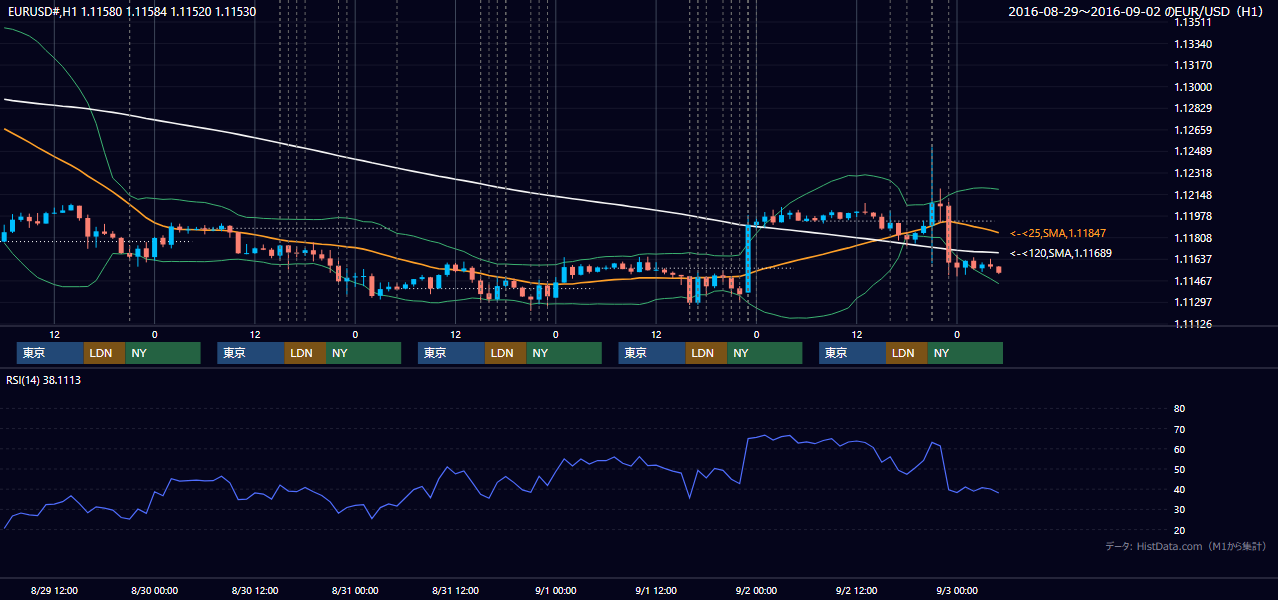
Task: Click the 1.13170 price axis value
Action: click(1192, 66)
